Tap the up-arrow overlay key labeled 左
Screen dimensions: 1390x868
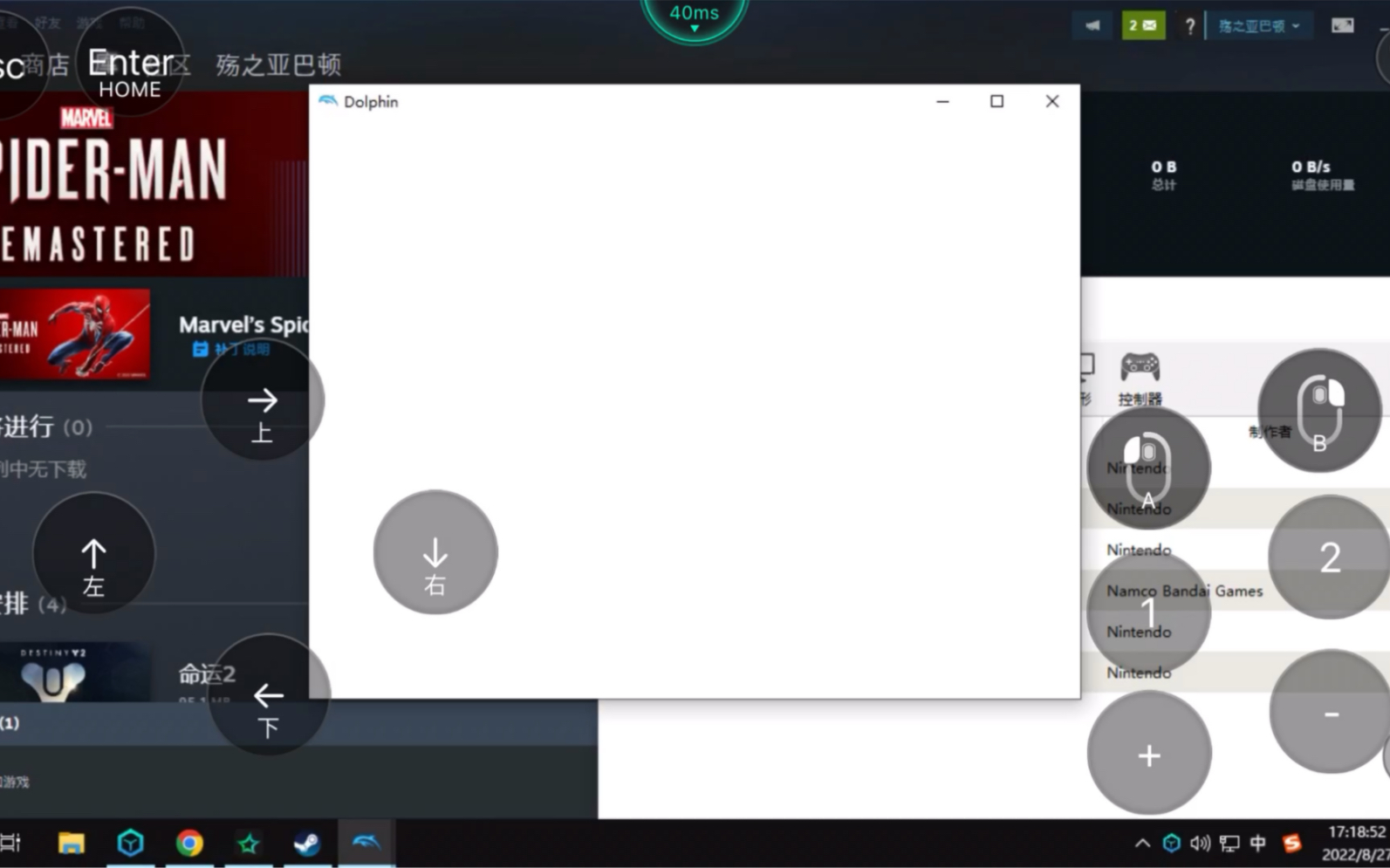93,553
